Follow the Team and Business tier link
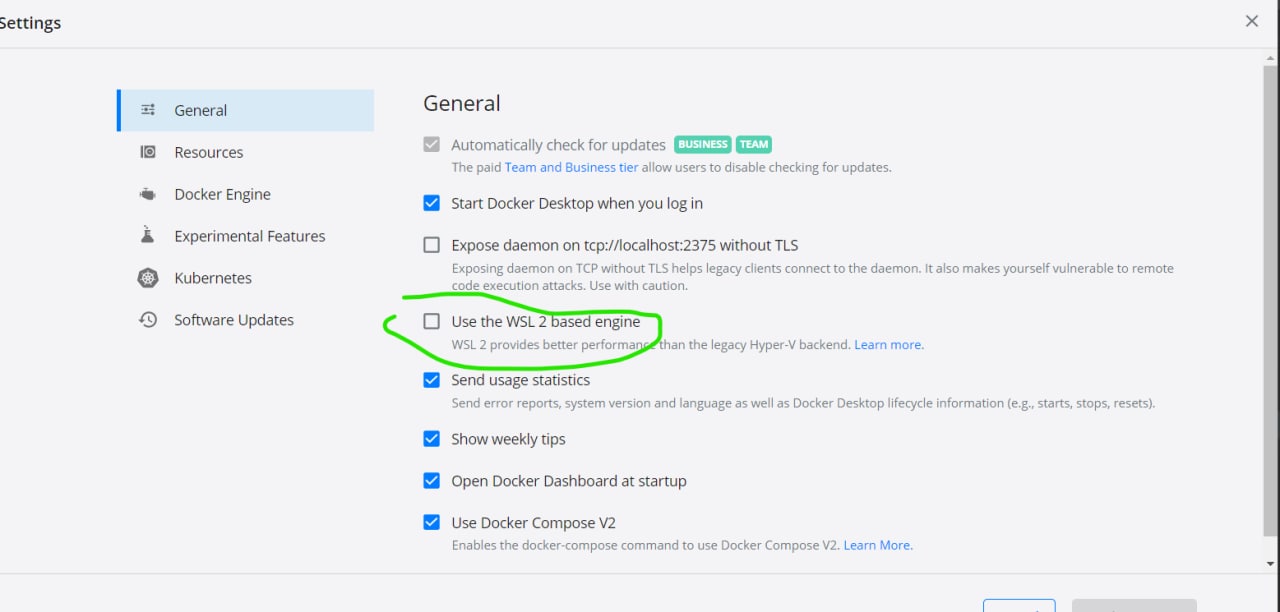Viewport: 1280px width, 612px height. [571, 167]
